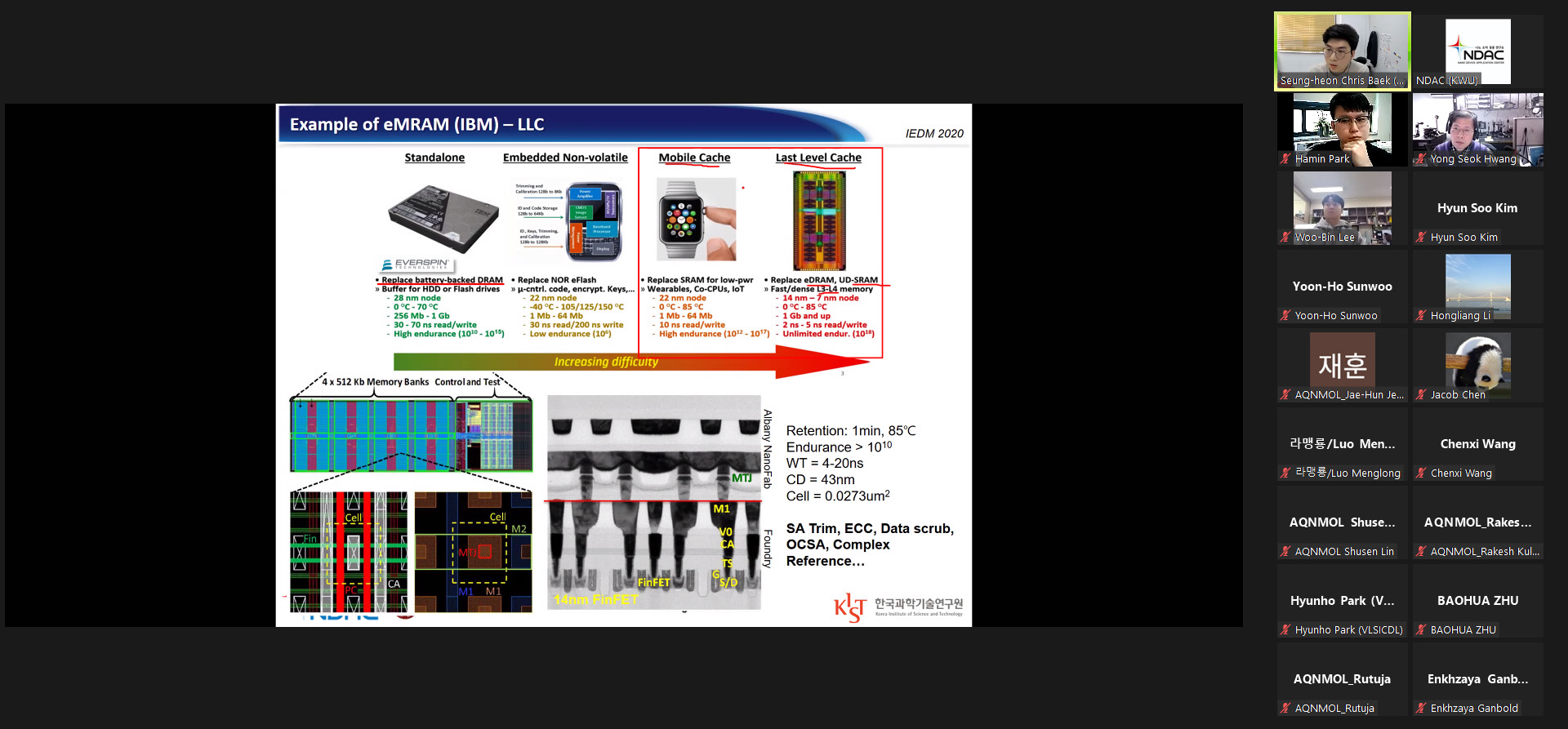Click Woo-Bin Lee's video thumbnail

click(x=1343, y=207)
